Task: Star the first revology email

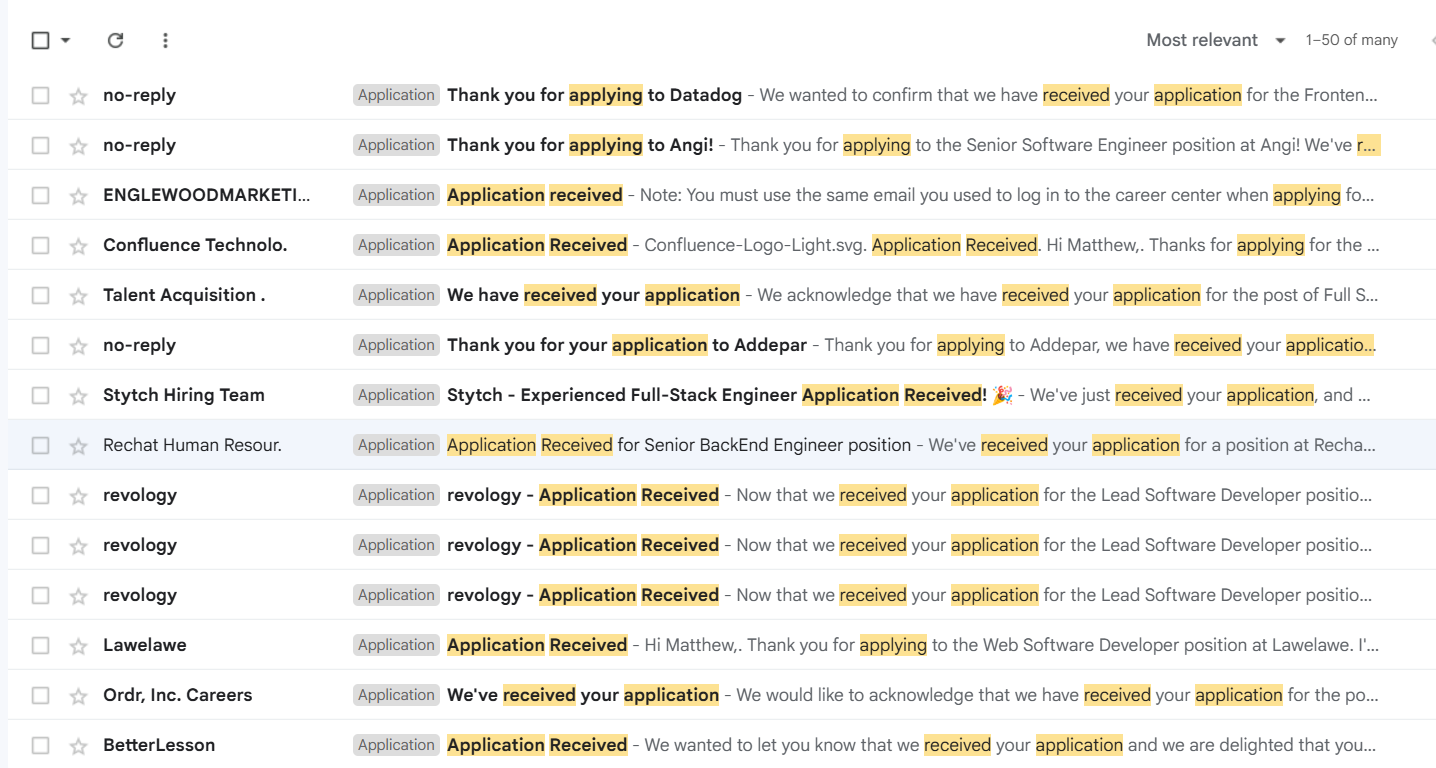Action: (x=77, y=494)
